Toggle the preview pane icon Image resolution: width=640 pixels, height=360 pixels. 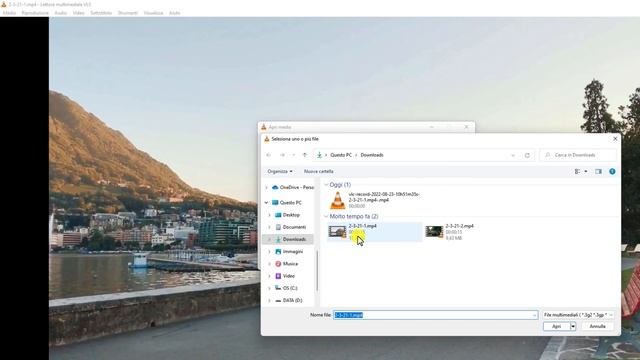point(598,171)
